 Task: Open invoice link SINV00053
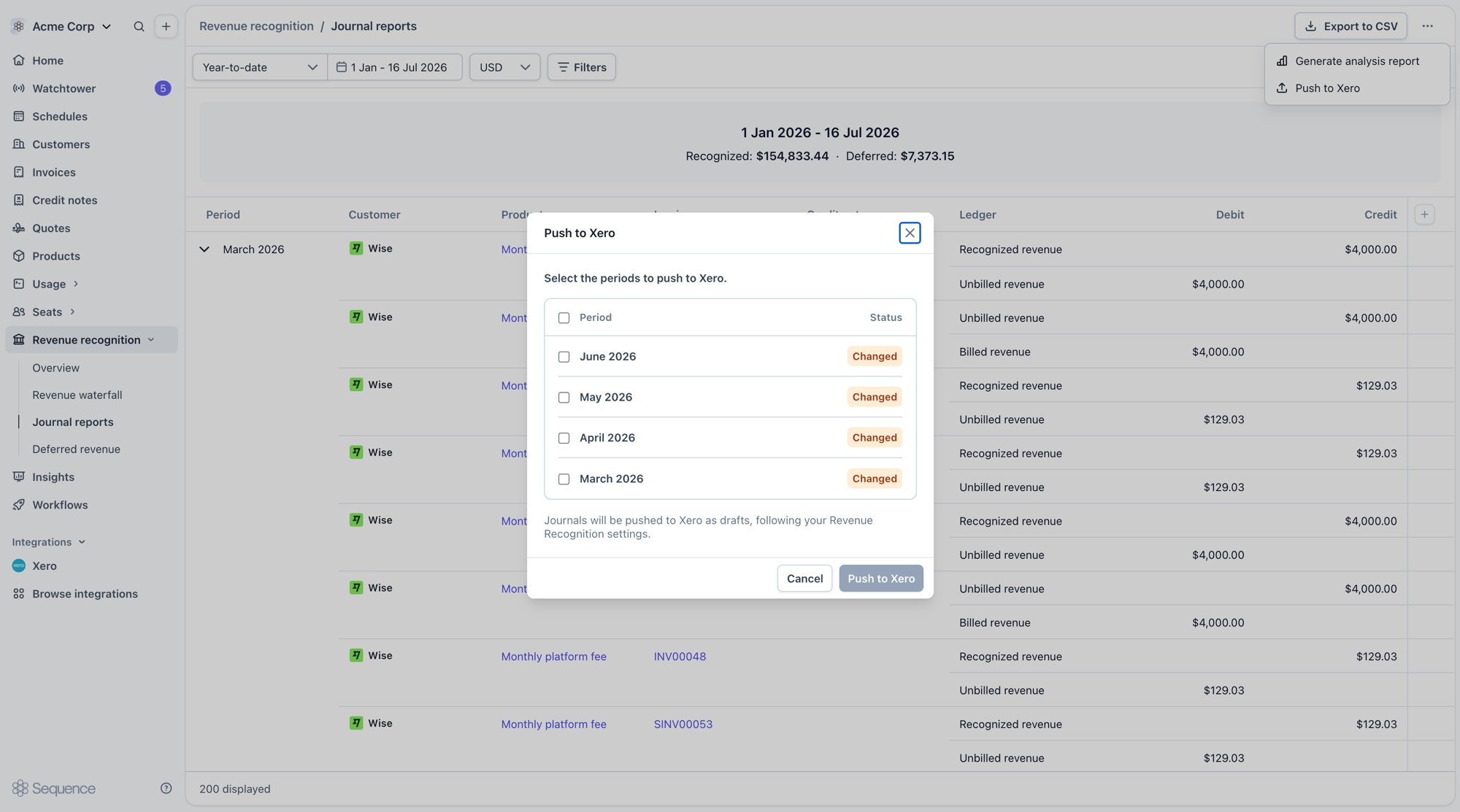click(683, 724)
